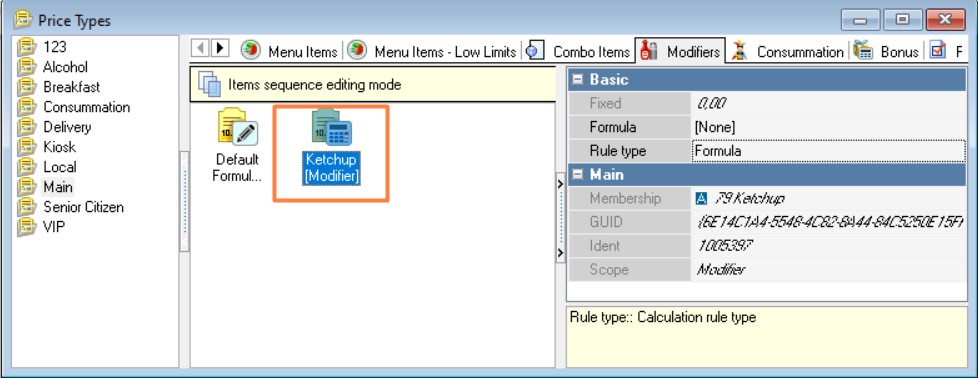Click the GUID value field
978x378 pixels.
pyautogui.click(x=829, y=222)
